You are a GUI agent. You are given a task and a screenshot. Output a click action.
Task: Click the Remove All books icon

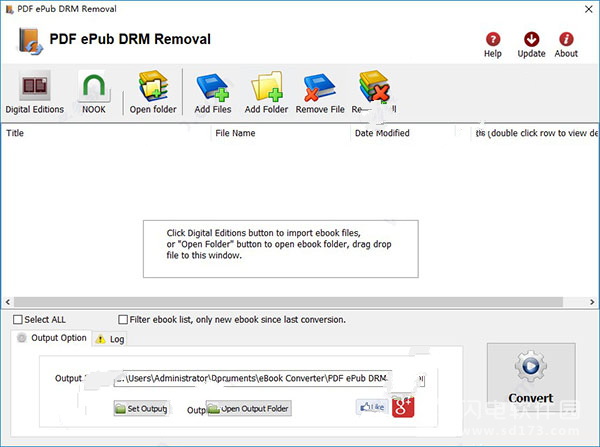[374, 92]
